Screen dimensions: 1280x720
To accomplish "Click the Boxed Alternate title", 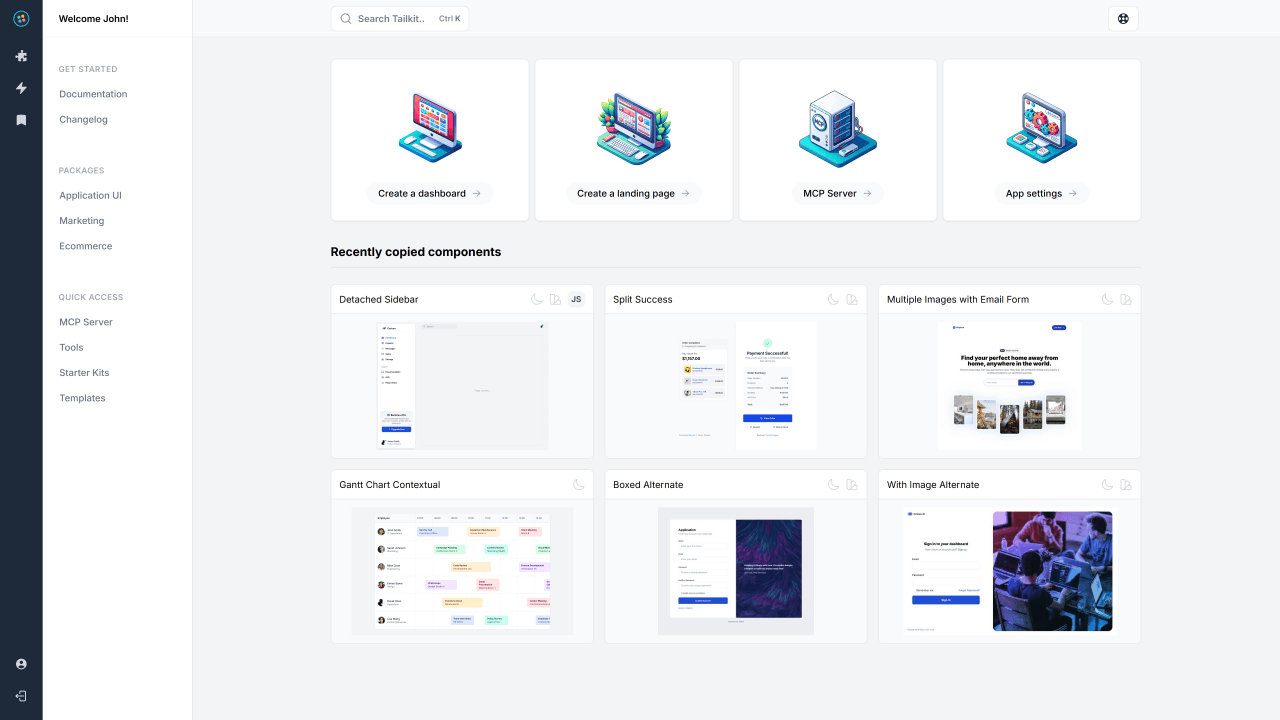I will click(x=648, y=484).
